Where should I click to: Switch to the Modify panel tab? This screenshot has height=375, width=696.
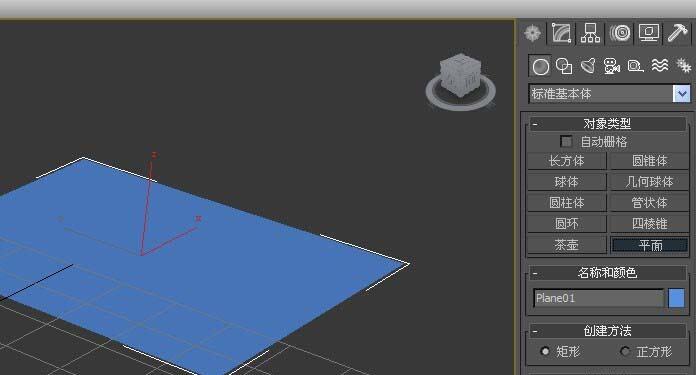coord(562,33)
